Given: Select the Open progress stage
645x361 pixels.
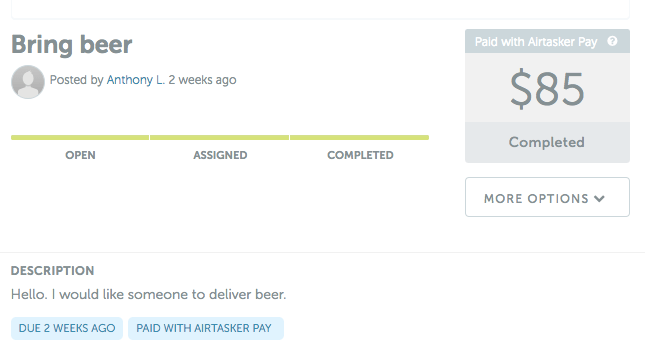Looking at the screenshot, I should [x=80, y=155].
